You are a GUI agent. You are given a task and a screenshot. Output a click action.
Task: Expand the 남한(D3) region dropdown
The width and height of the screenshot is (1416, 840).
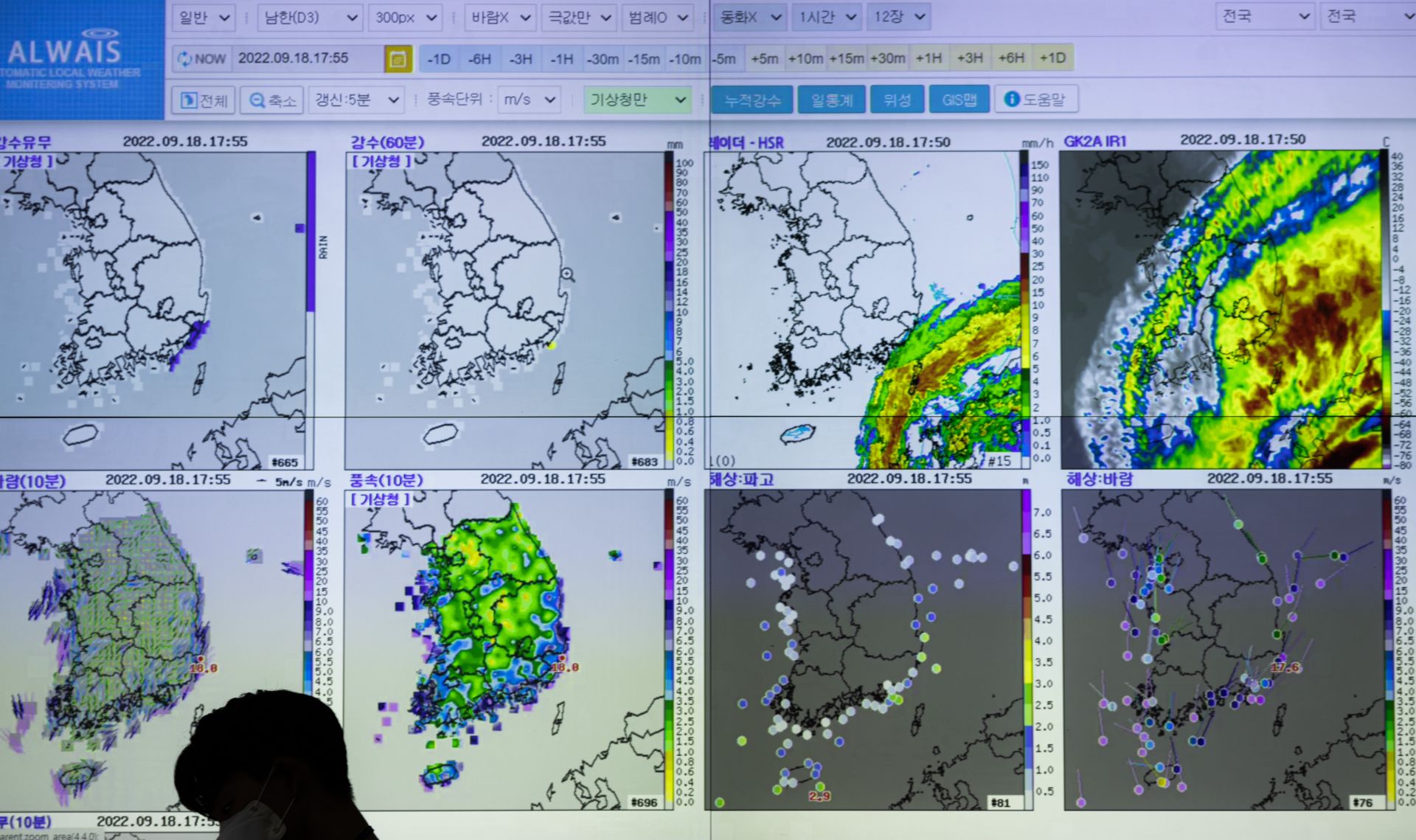click(x=310, y=17)
